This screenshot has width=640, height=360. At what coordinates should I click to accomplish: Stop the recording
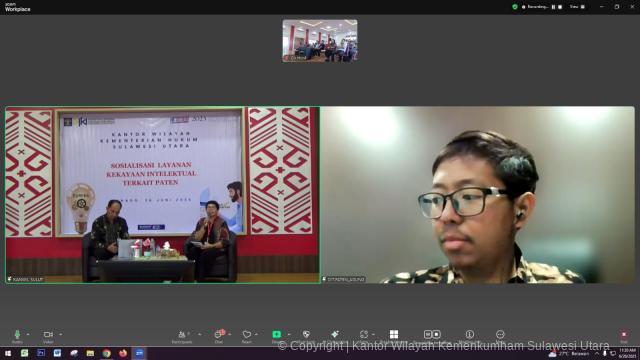pos(560,7)
